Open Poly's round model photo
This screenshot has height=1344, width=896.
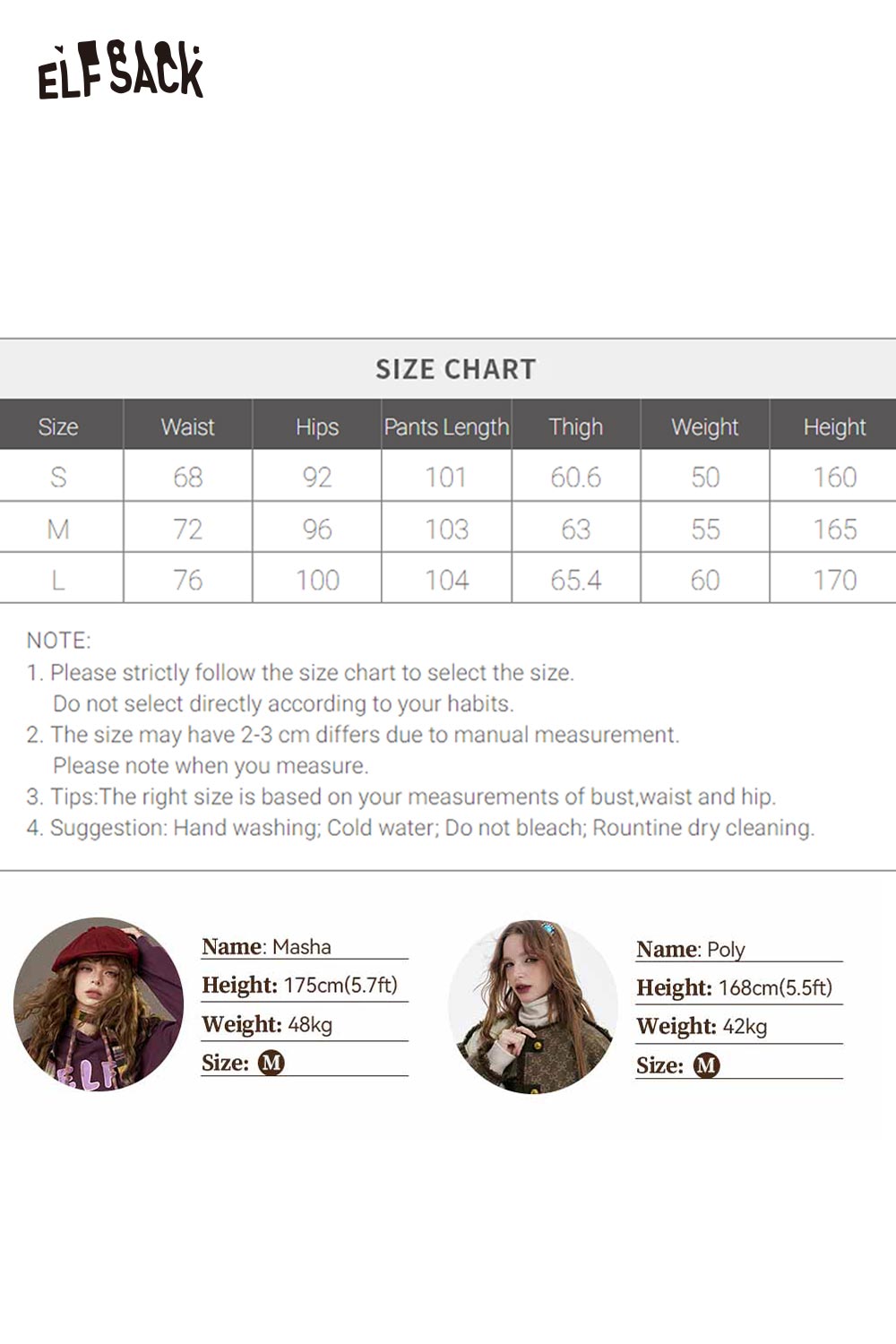533,1006
